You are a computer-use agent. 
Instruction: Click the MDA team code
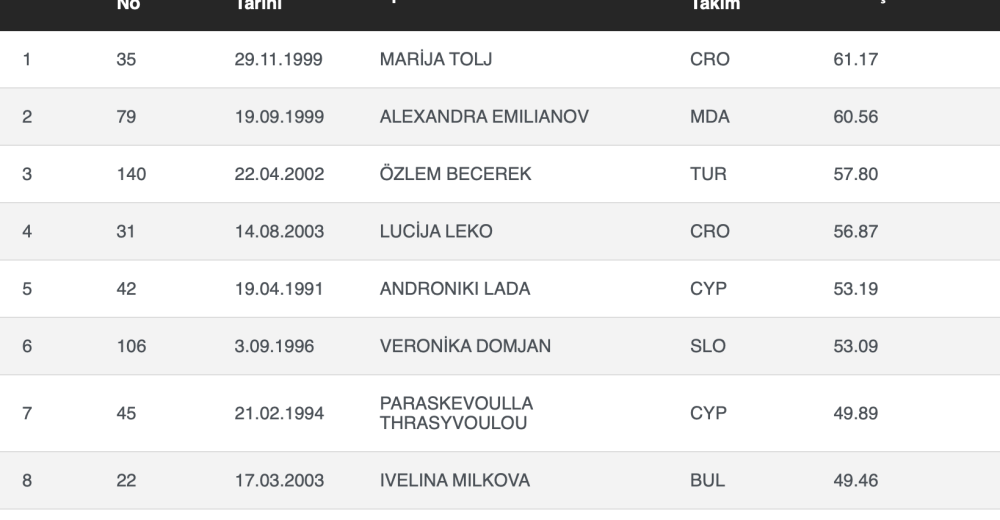[x=710, y=116]
